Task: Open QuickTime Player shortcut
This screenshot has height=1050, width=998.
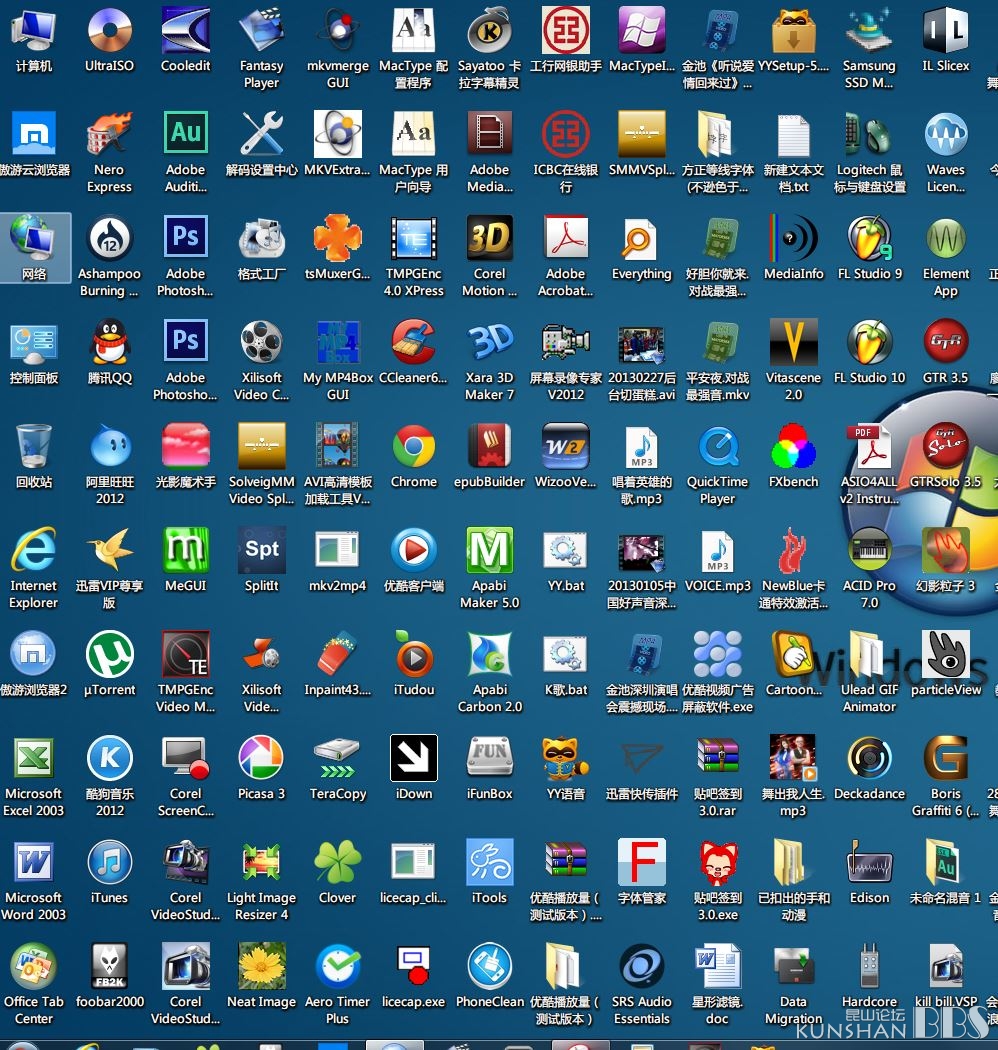Action: [x=717, y=446]
